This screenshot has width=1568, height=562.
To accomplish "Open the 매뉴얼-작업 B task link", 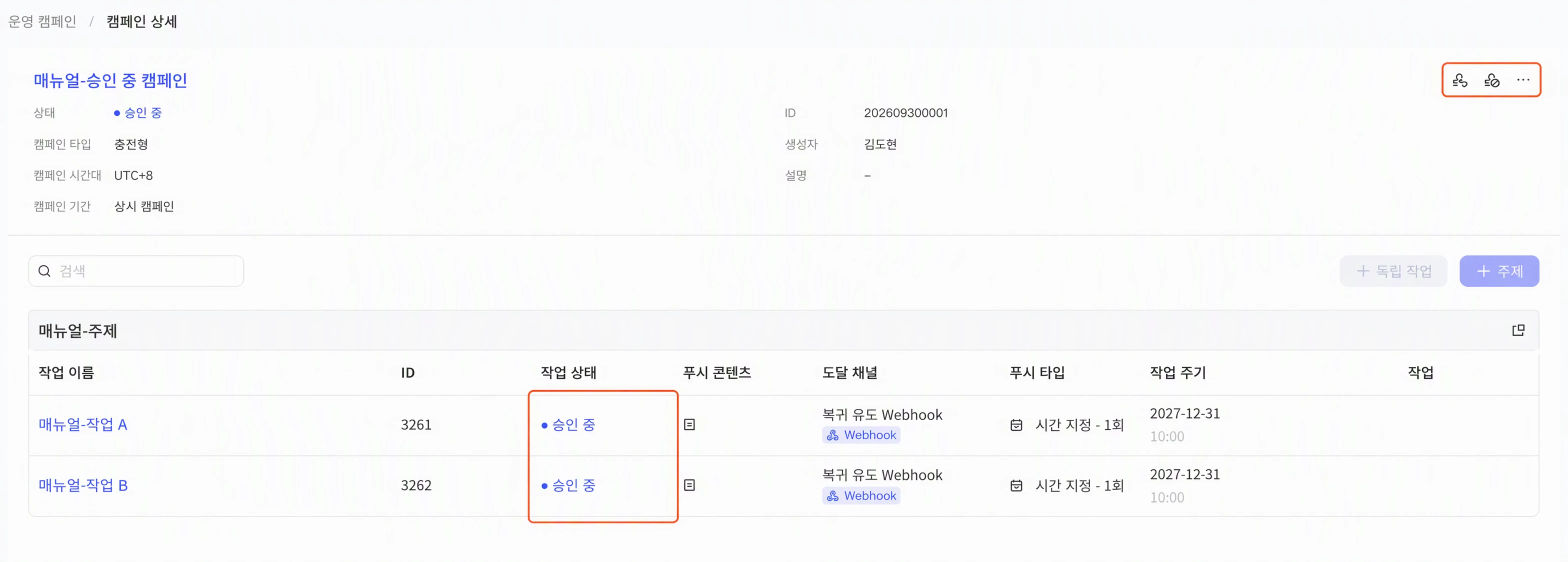I will 83,485.
